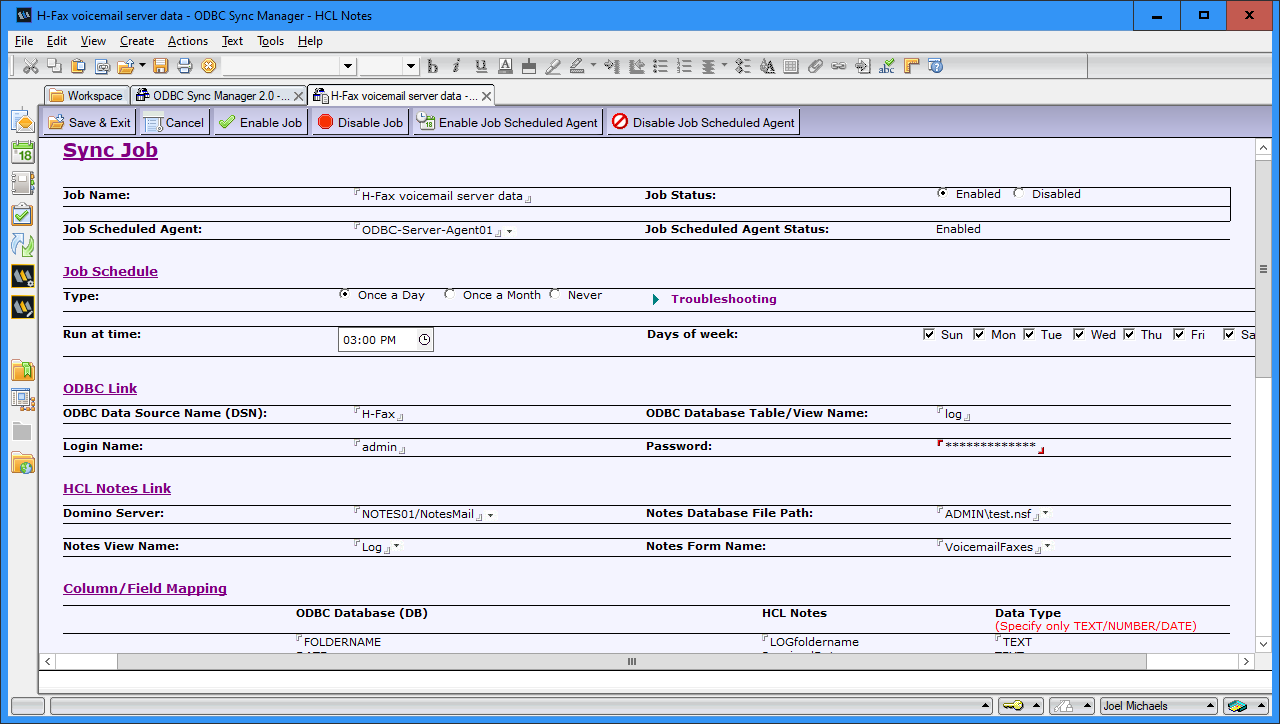
Task: Set Job Status to Disabled
Action: pyautogui.click(x=1018, y=194)
